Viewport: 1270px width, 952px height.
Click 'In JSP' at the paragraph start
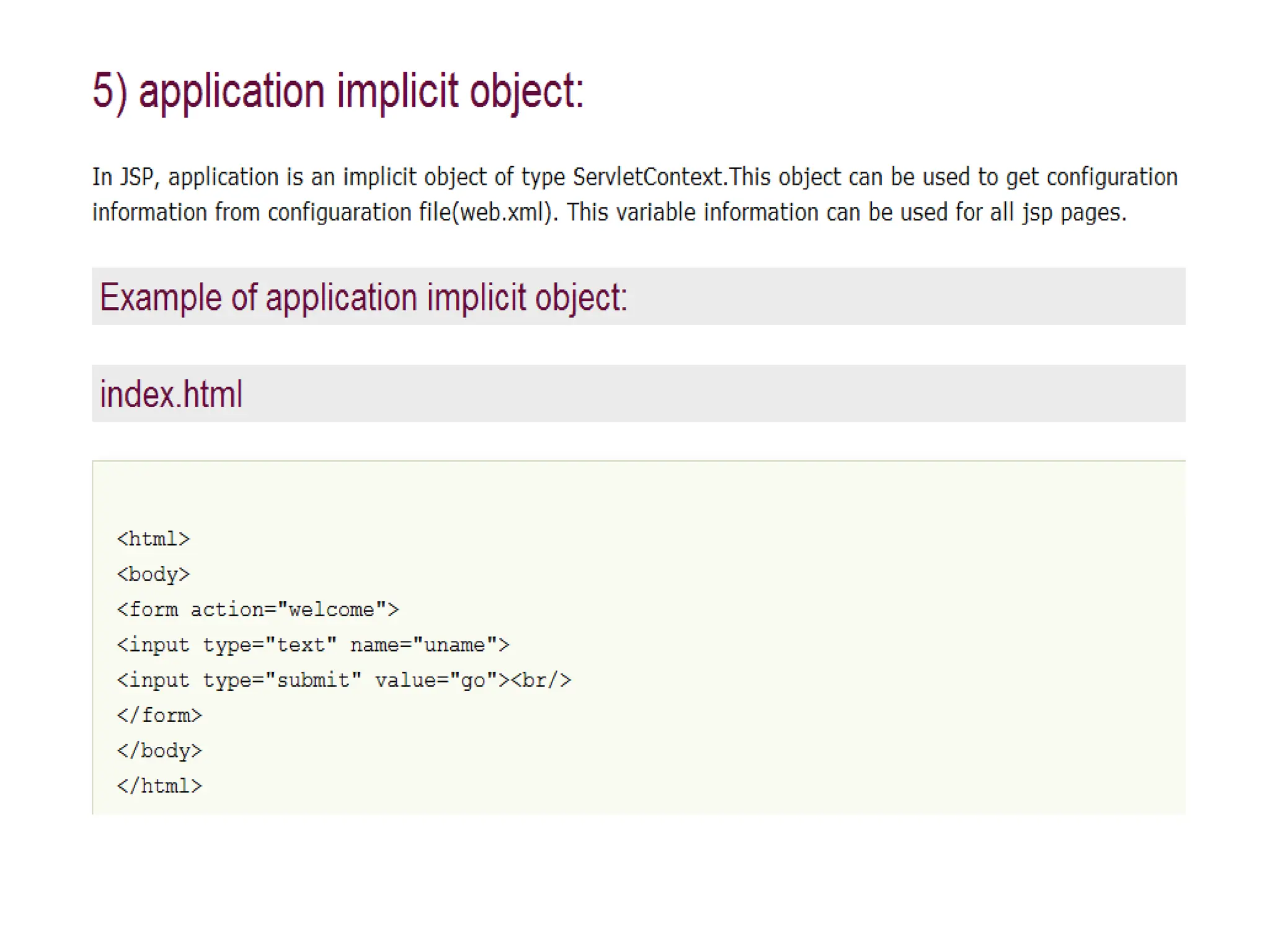[123, 177]
